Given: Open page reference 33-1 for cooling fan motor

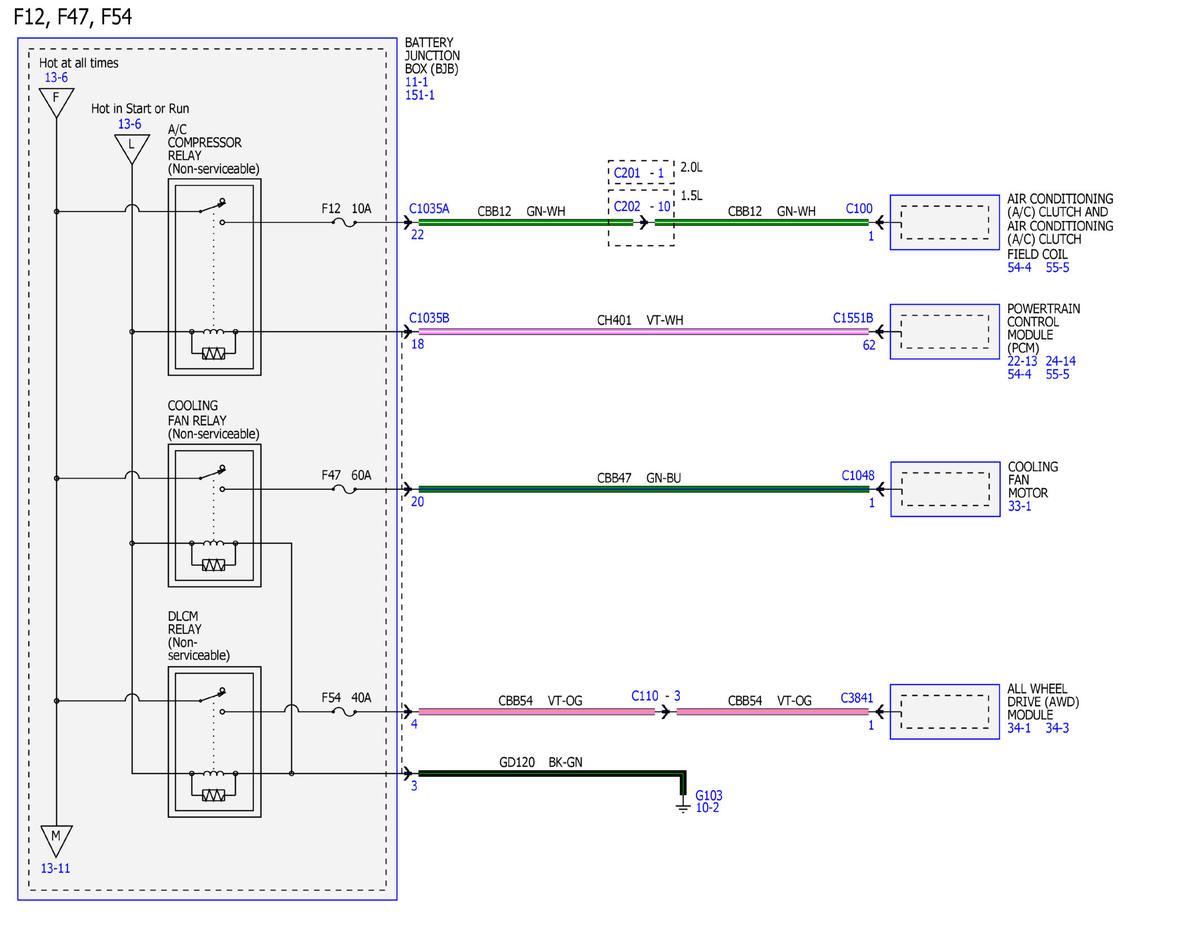Looking at the screenshot, I should pos(1019,507).
